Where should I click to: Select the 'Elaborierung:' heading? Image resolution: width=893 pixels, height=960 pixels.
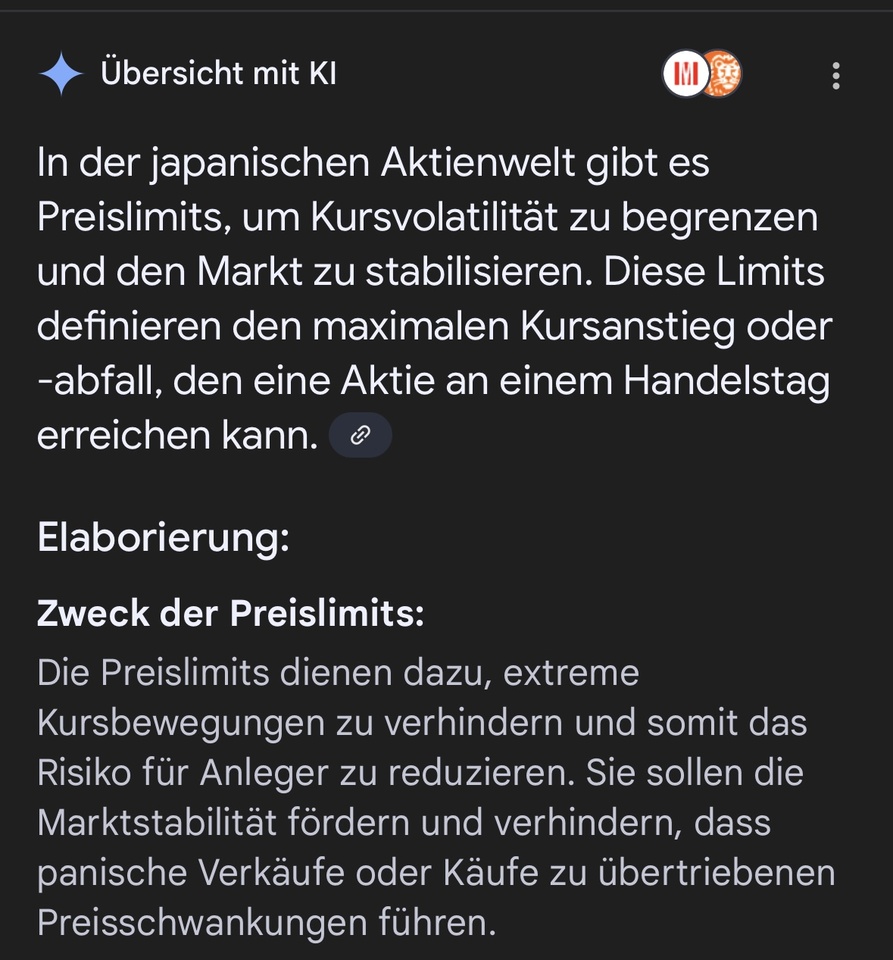pos(163,538)
